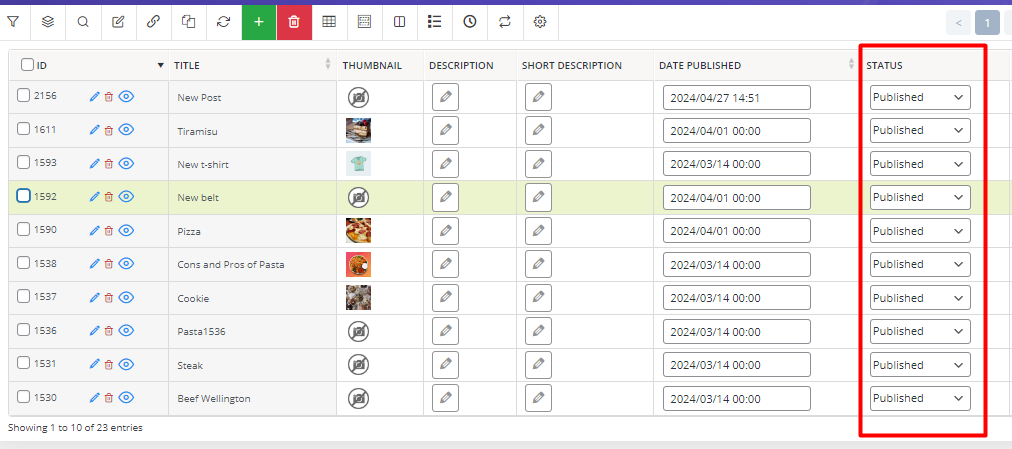1012x449 pixels.
Task: Edit description button for New t-shirt
Action: pyautogui.click(x=445, y=164)
